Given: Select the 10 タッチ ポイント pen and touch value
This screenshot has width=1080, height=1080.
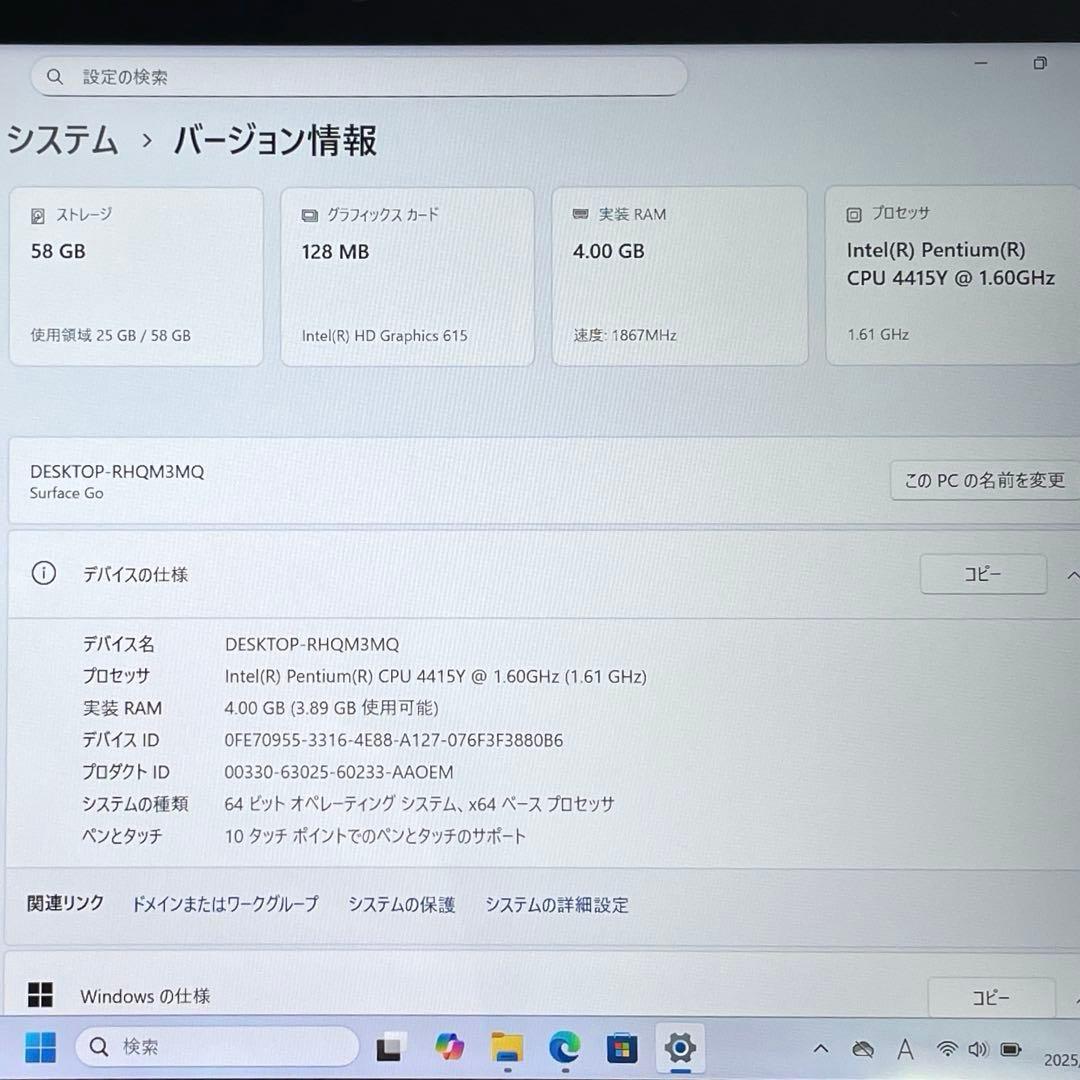Looking at the screenshot, I should (375, 836).
